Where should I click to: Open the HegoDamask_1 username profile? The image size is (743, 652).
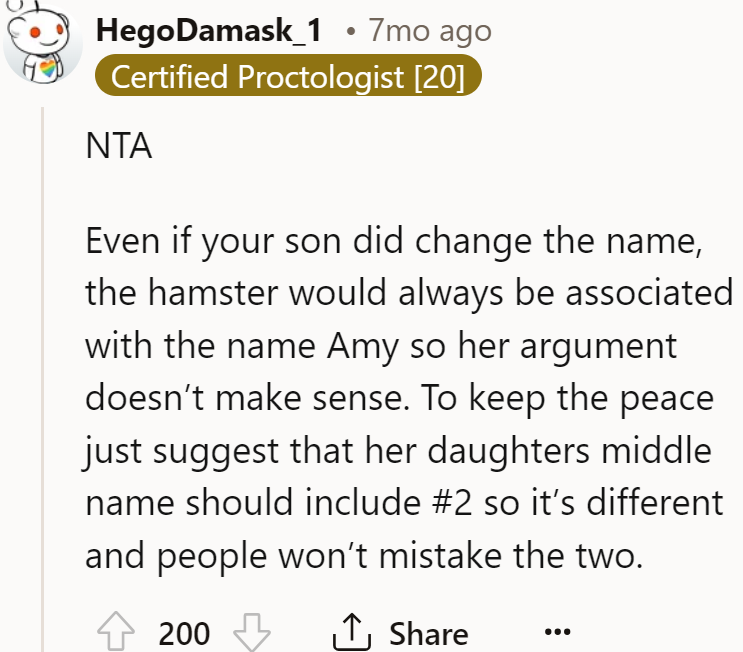point(209,31)
